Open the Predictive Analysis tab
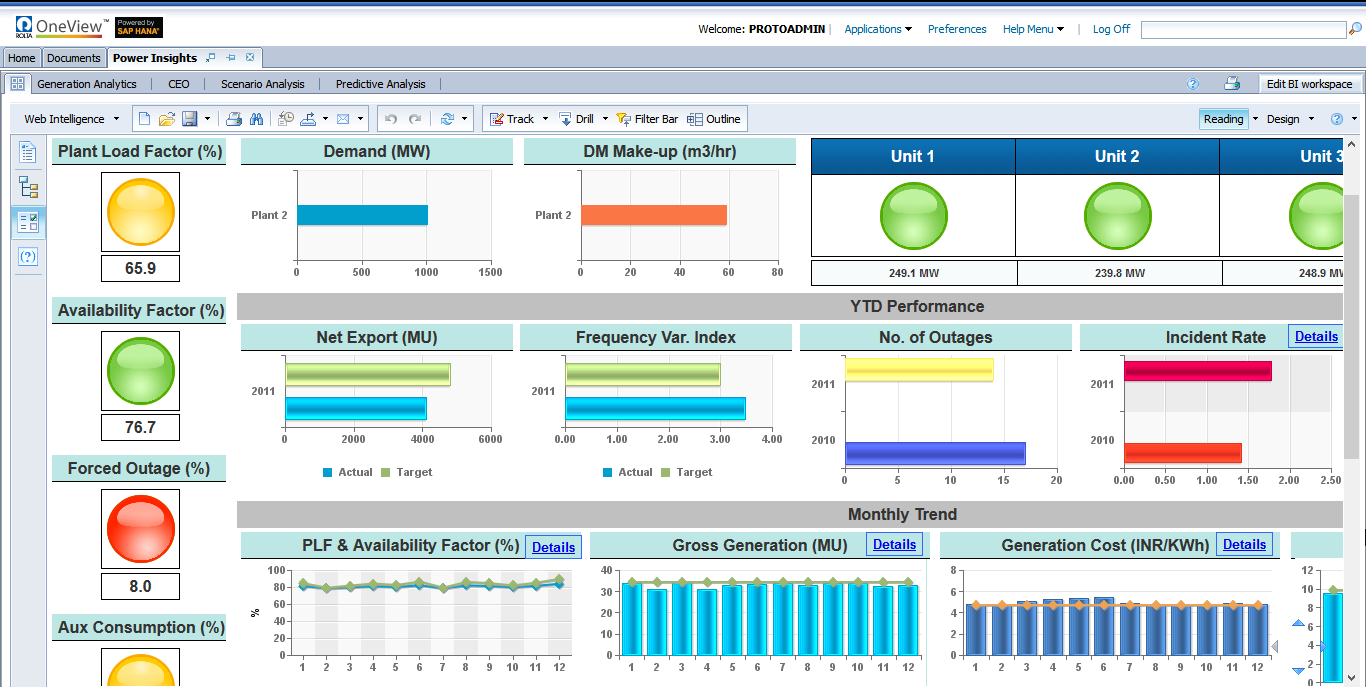The image size is (1366, 687). (x=381, y=84)
